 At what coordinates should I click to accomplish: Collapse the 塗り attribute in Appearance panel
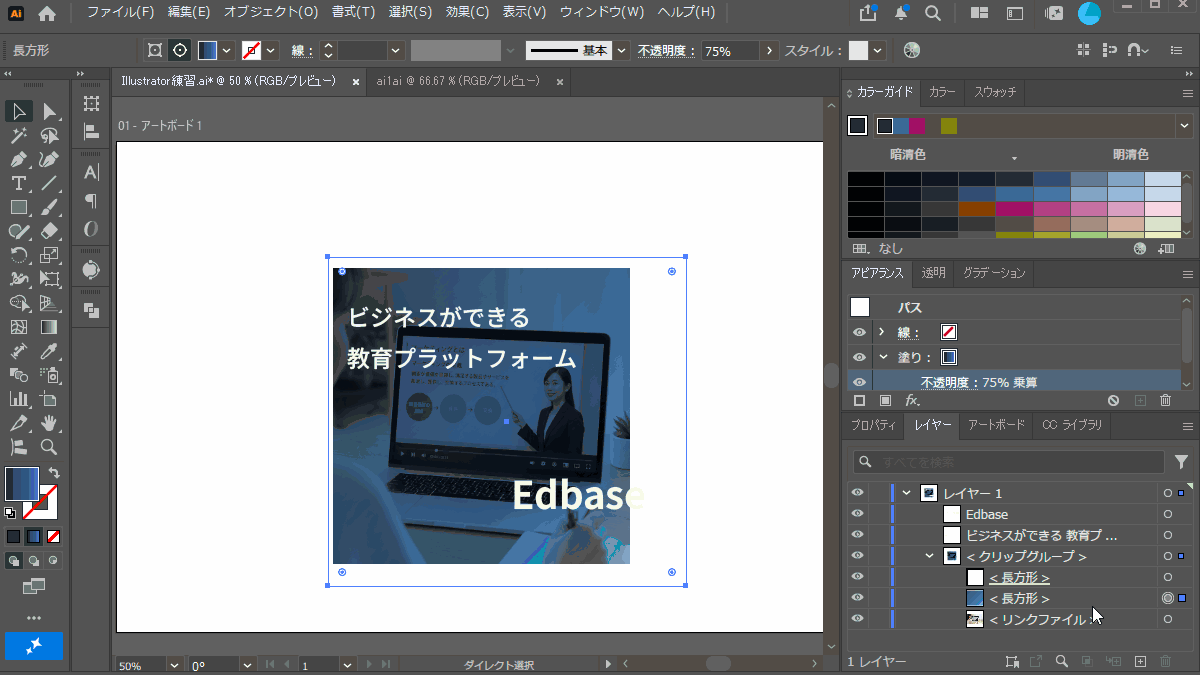883,357
